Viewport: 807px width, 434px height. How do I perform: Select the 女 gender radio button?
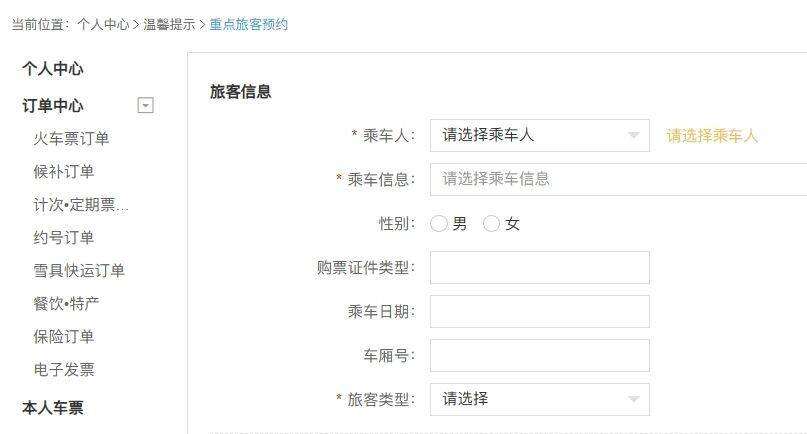click(491, 224)
